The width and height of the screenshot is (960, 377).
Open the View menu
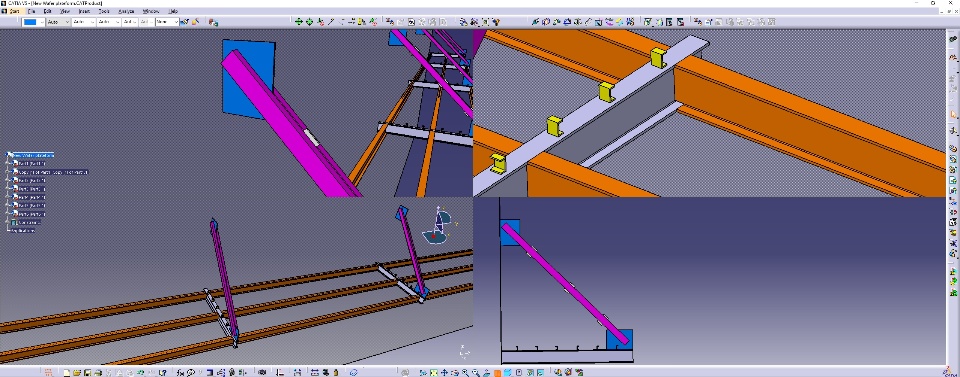64,11
